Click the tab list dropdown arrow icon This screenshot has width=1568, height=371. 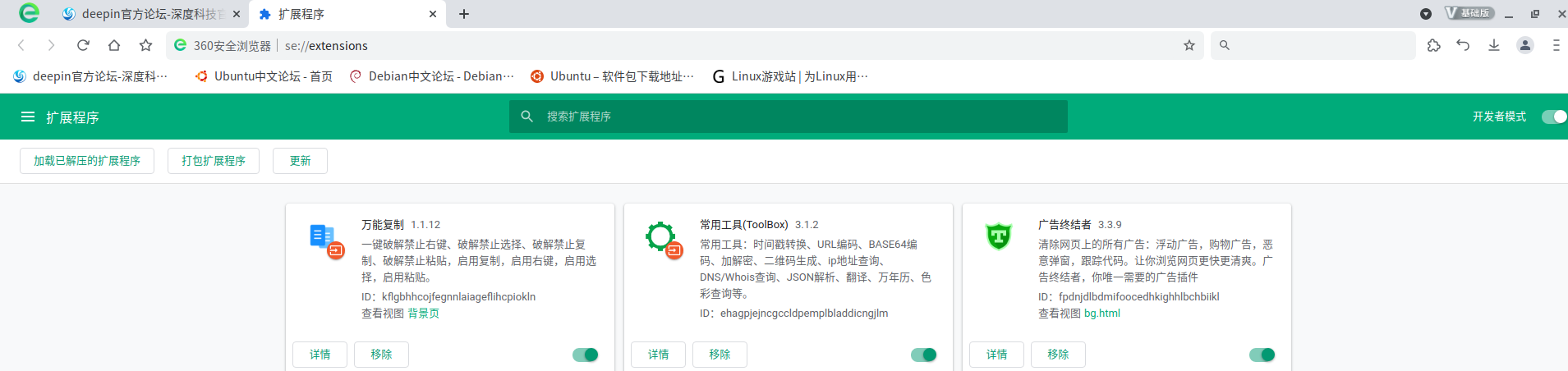click(1426, 14)
